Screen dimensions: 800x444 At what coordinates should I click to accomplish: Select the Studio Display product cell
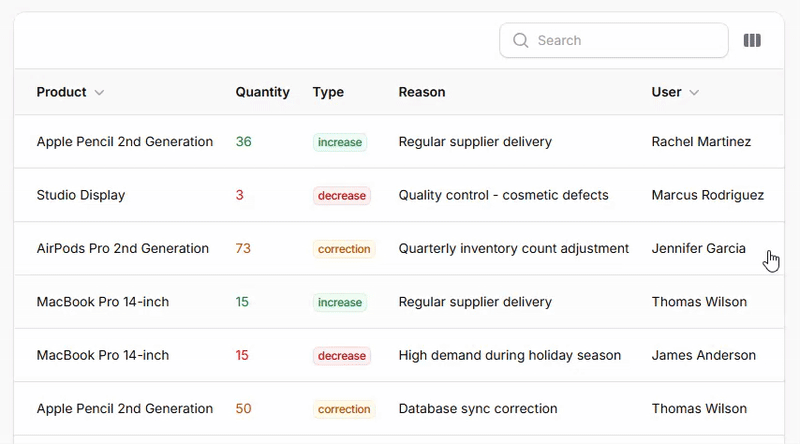click(x=81, y=195)
